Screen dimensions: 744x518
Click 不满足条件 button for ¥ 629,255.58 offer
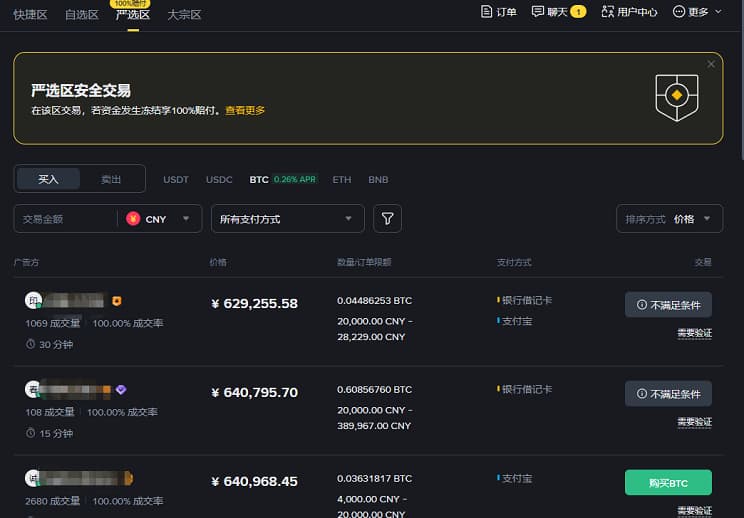pyautogui.click(x=668, y=305)
